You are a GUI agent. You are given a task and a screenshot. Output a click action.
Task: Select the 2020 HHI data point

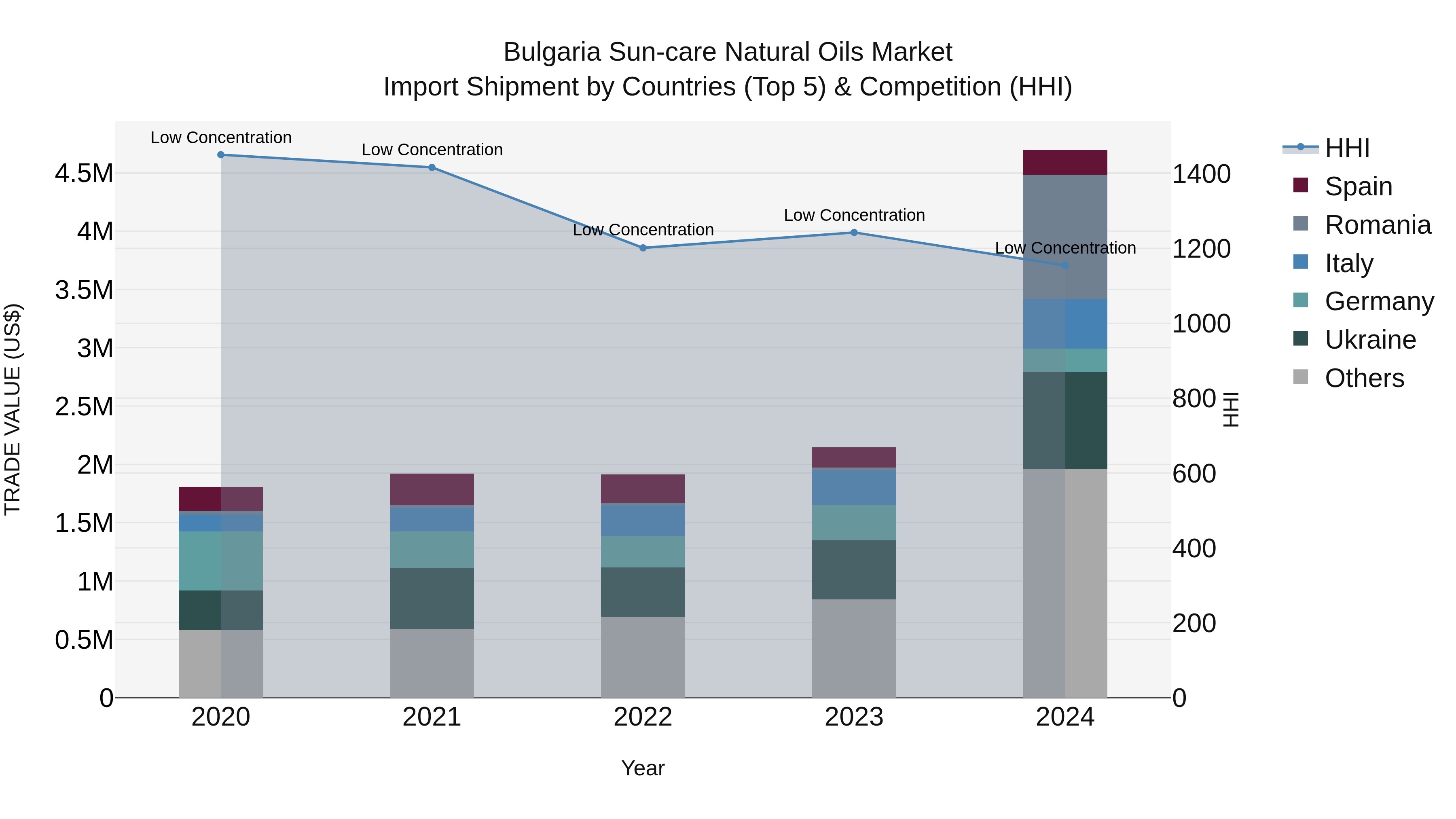pyautogui.click(x=221, y=155)
